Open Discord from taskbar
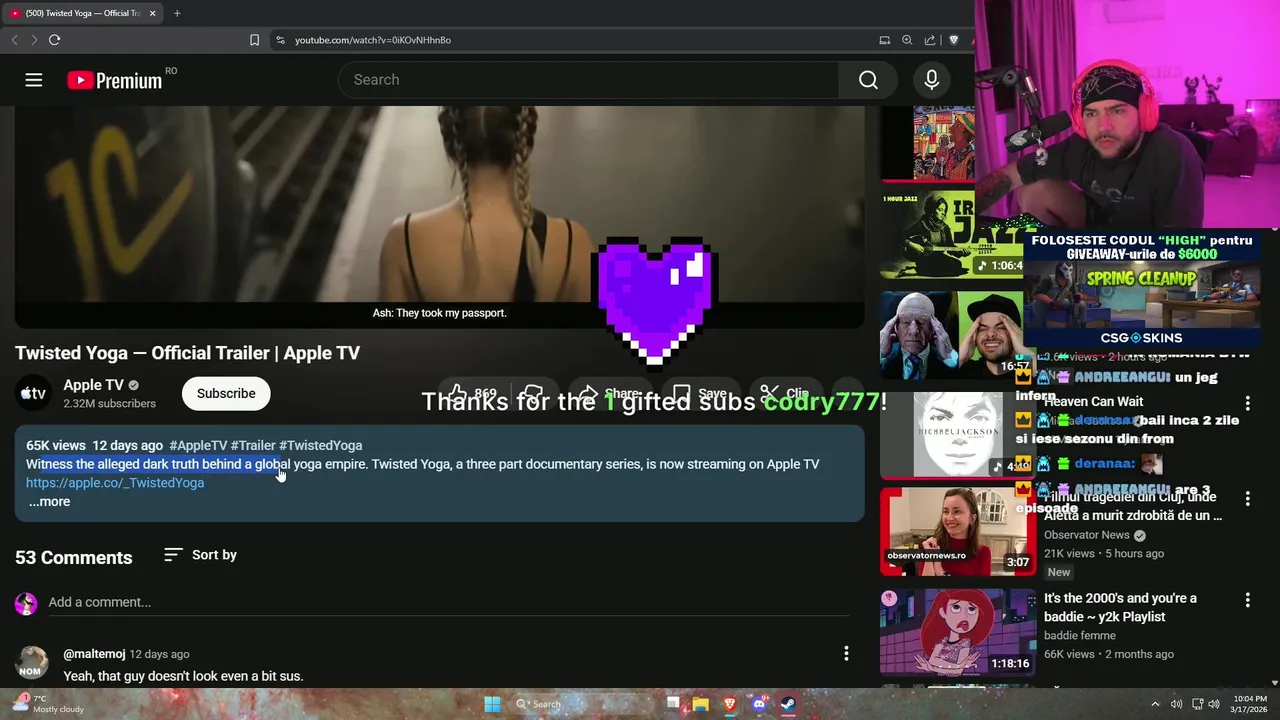1280x720 pixels. point(759,704)
